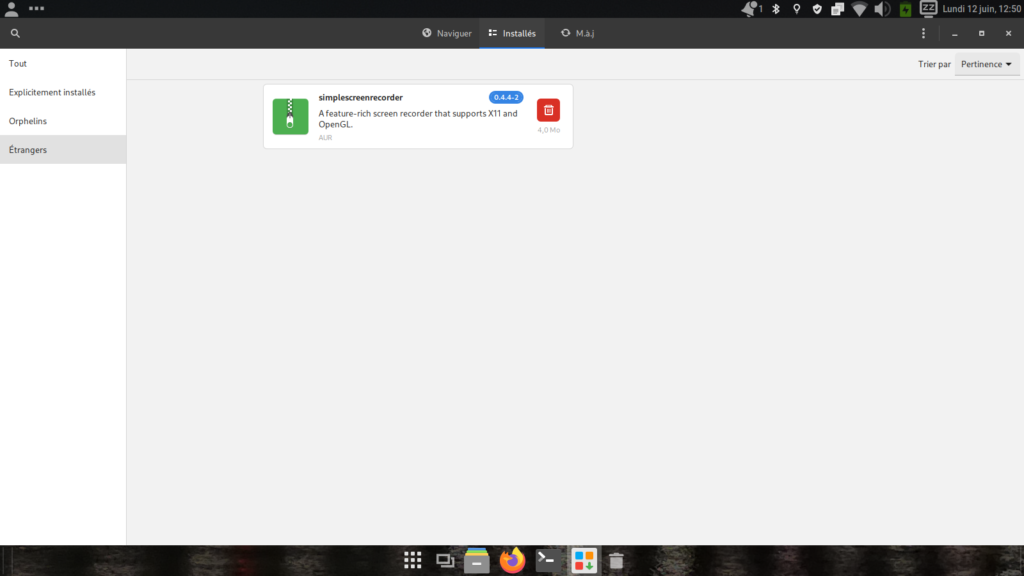Click the 0.4.4-2 version badge
1024x576 pixels.
point(506,97)
